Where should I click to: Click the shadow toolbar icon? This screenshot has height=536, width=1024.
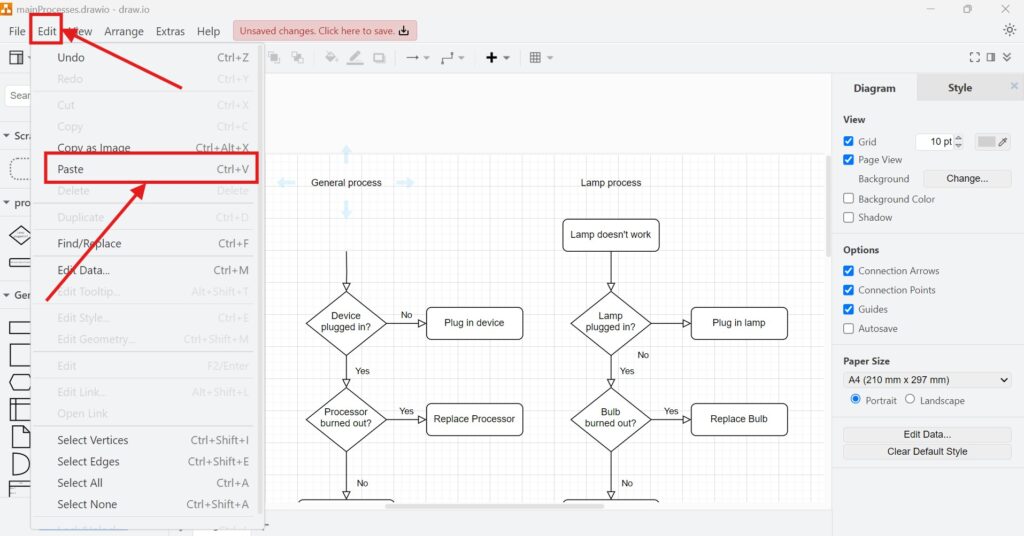click(379, 58)
